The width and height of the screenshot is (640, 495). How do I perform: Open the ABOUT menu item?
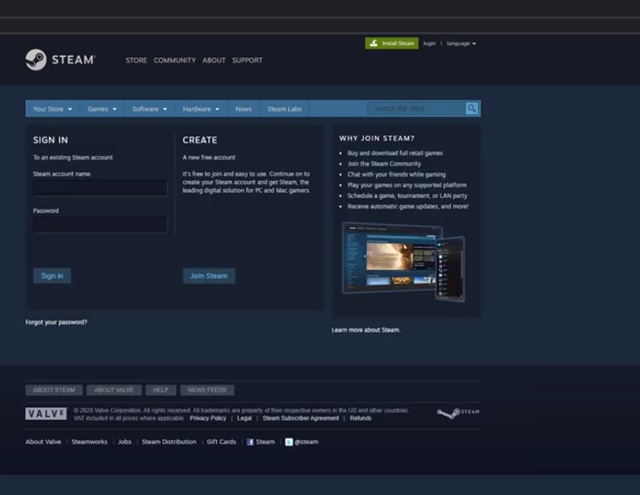[x=214, y=60]
